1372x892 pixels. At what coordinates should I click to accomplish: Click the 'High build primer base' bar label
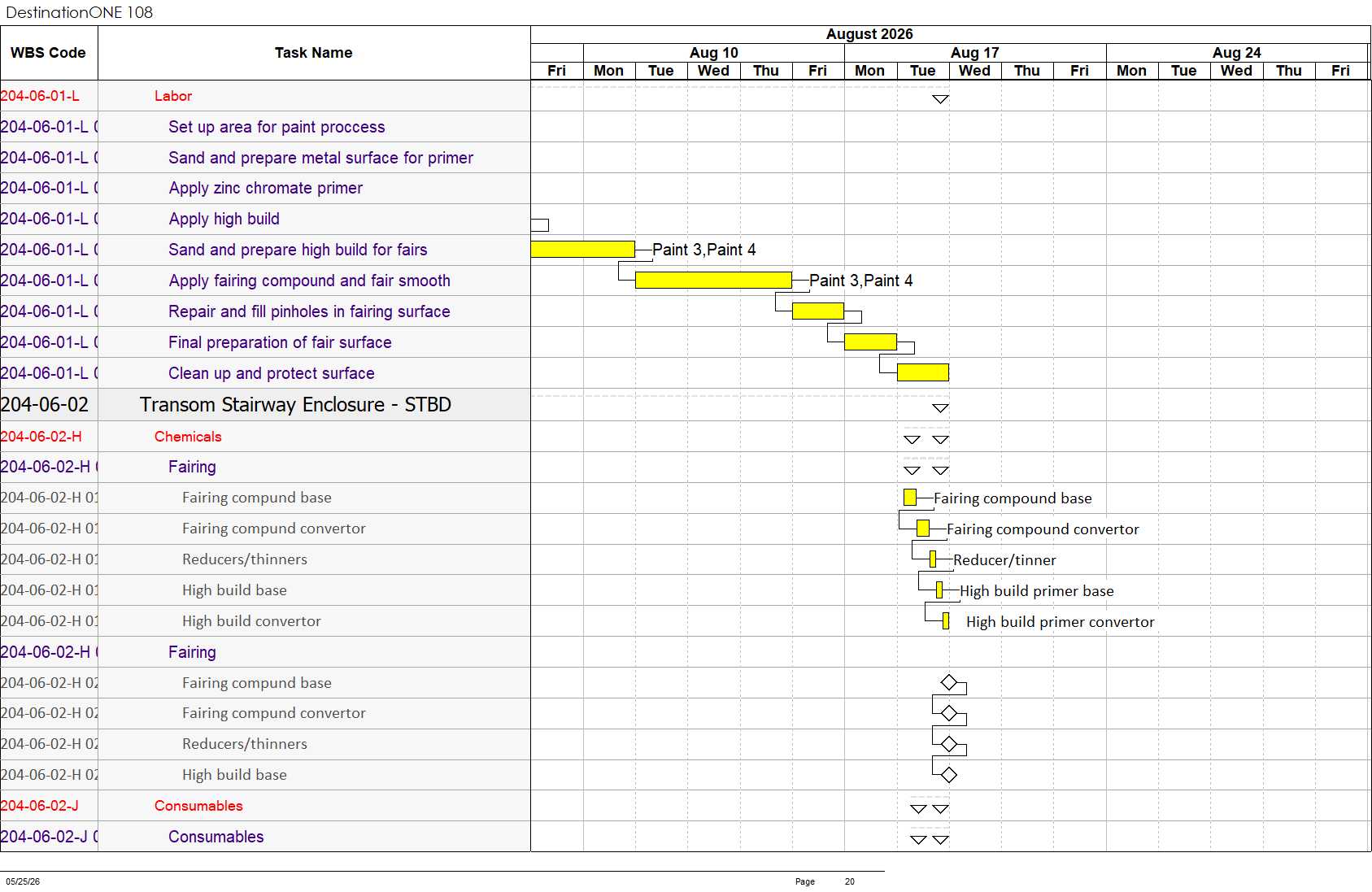click(1037, 591)
